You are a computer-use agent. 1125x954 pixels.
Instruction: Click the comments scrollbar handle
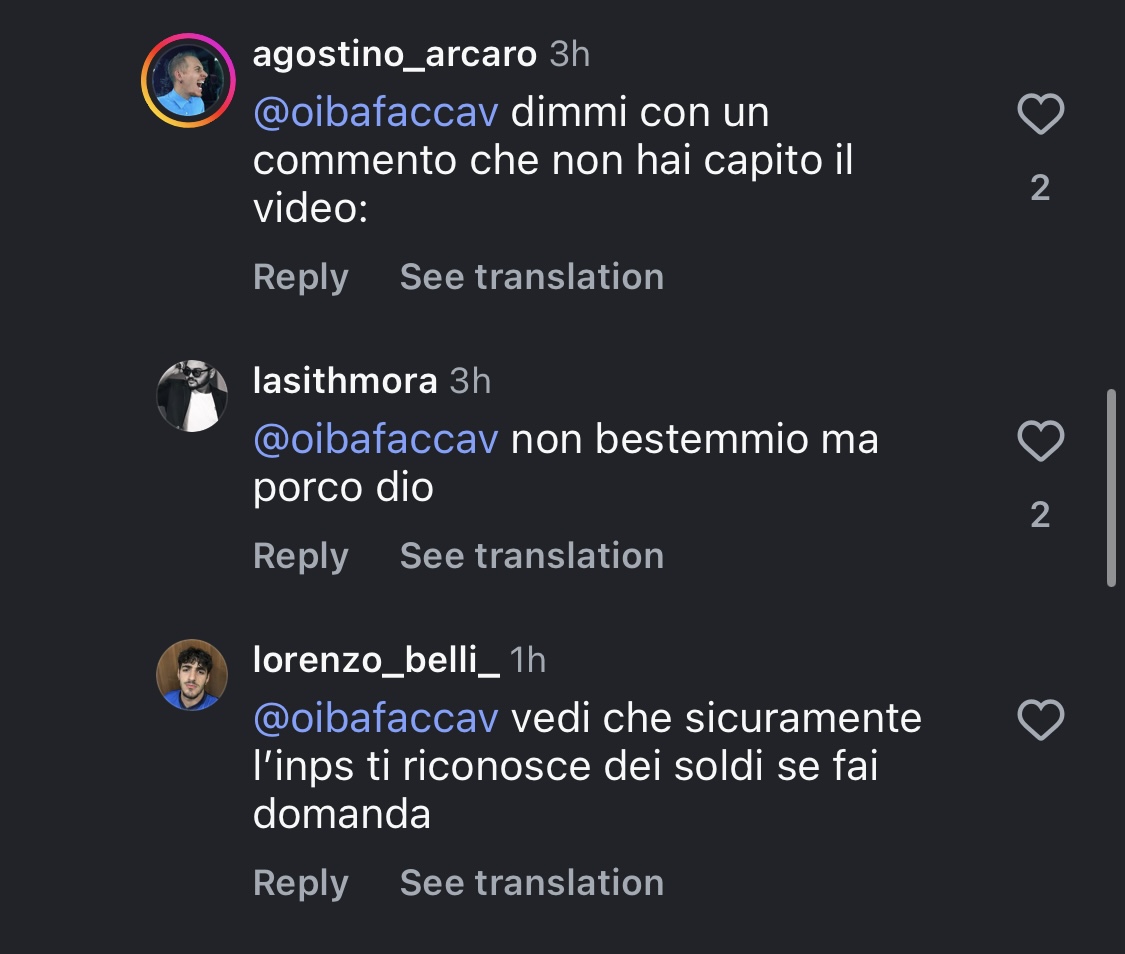(x=1111, y=487)
